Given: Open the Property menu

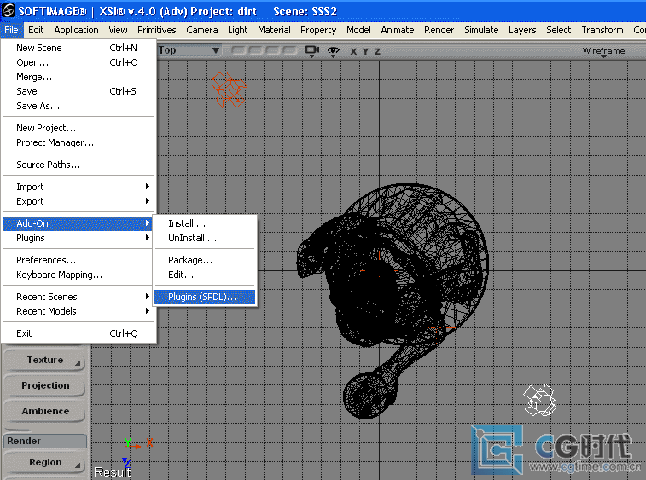Looking at the screenshot, I should point(318,30).
